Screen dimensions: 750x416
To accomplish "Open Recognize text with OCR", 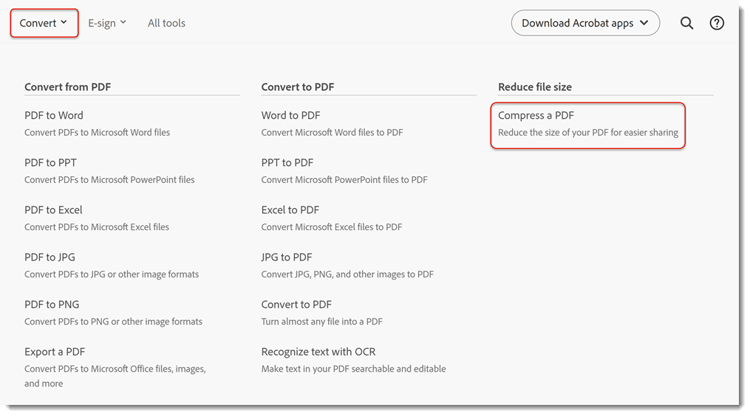I will [x=318, y=352].
